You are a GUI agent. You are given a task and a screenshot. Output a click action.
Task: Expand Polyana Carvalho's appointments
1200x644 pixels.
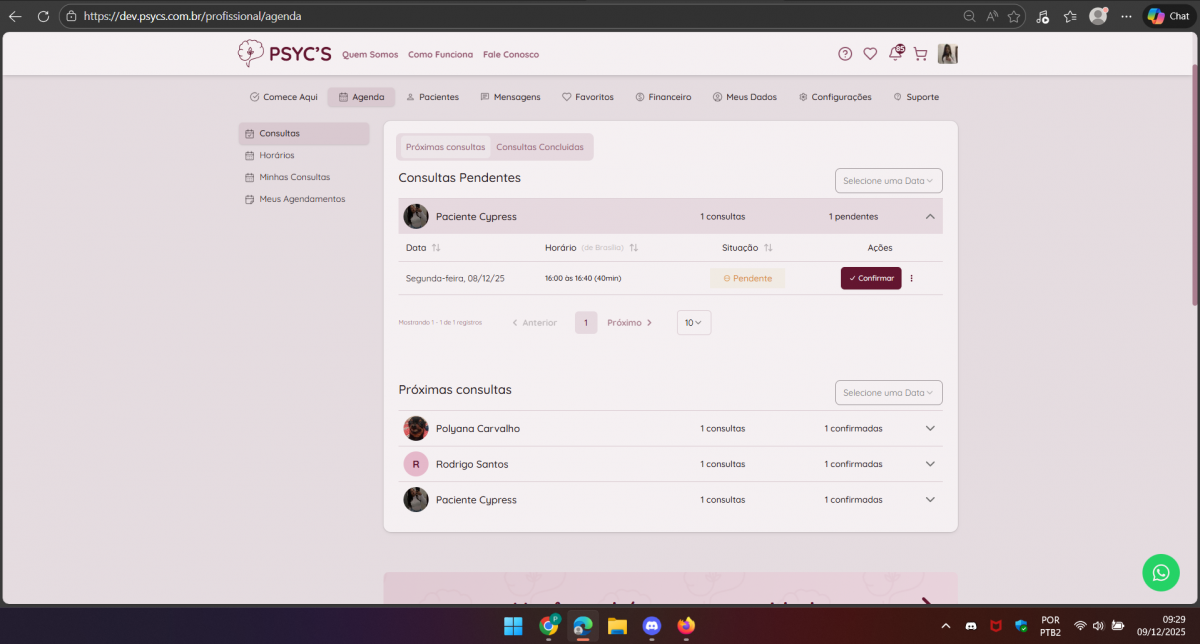(x=930, y=428)
